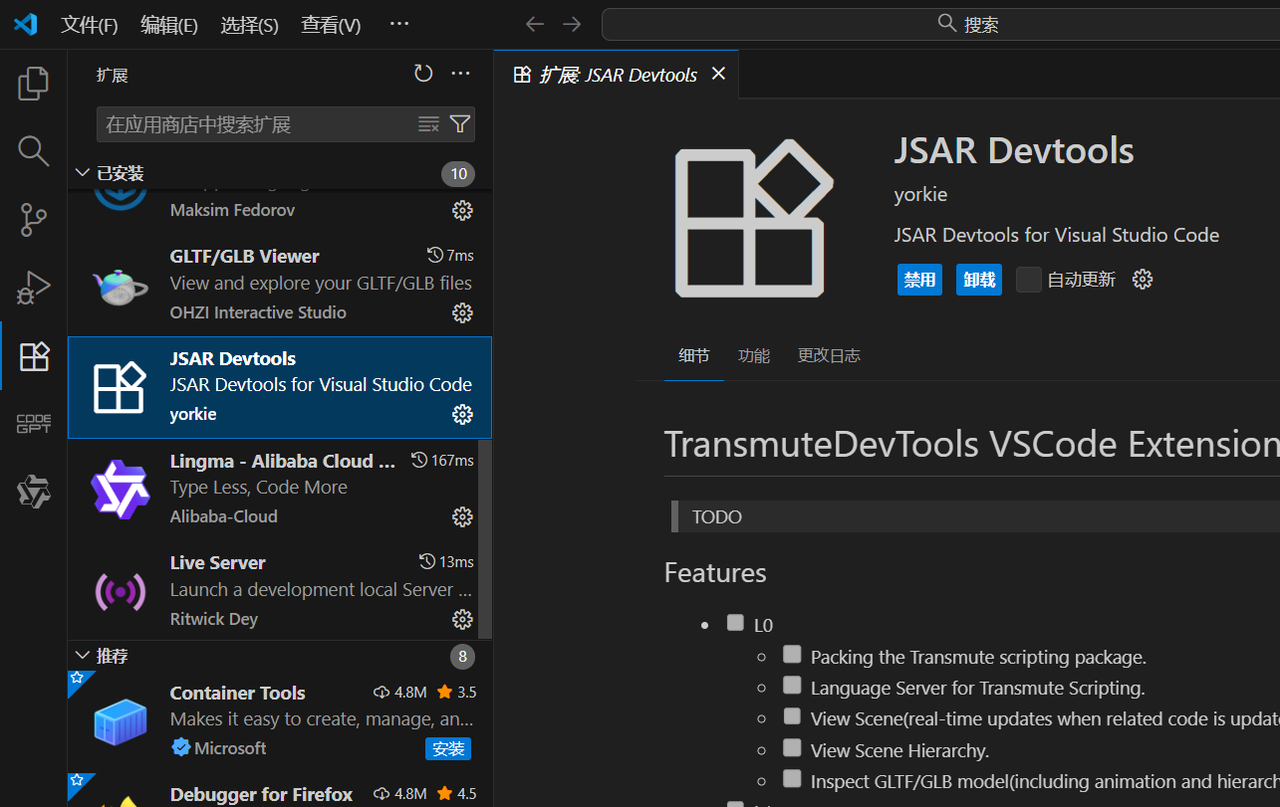Screen dimensions: 1280x807
Task: Open Source Control view
Action: [x=33, y=220]
